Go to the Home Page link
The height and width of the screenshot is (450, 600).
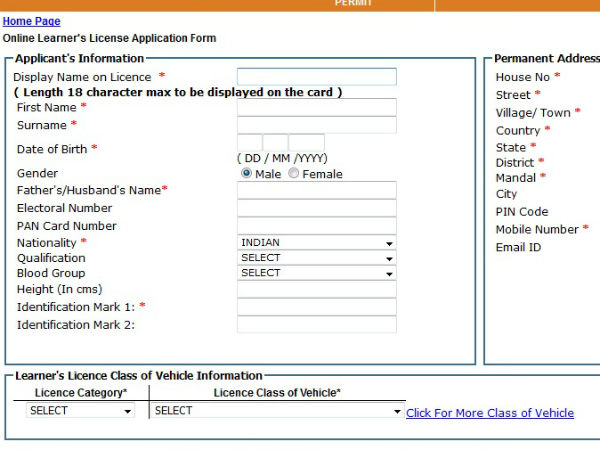coord(32,21)
